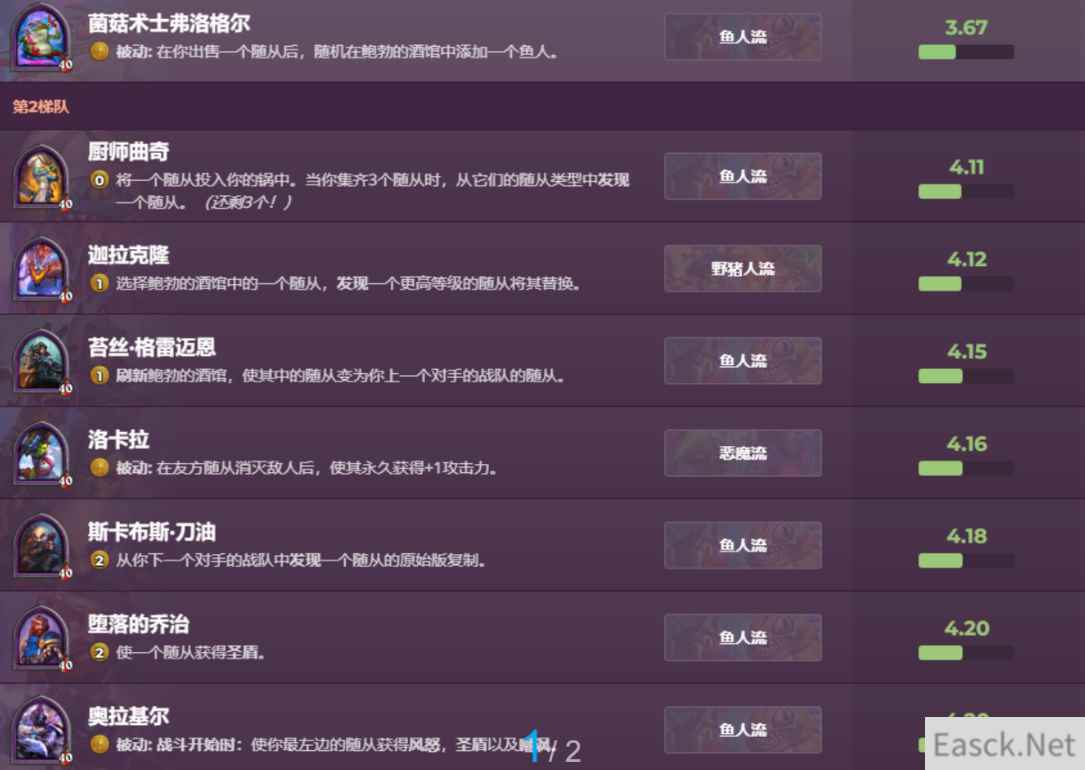This screenshot has width=1085, height=770.
Task: Click the 洛卡拉 hero portrait icon
Action: click(42, 453)
